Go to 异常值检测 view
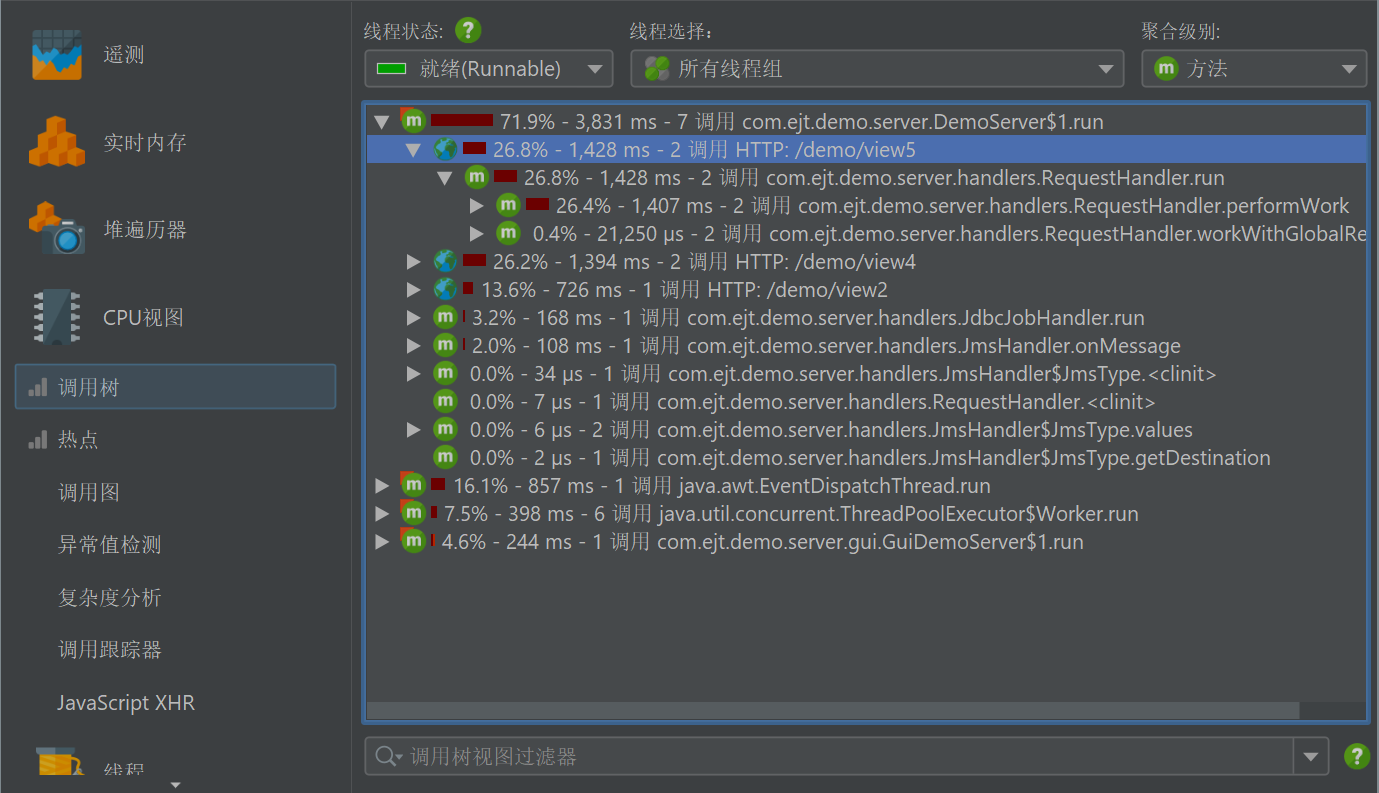The height and width of the screenshot is (793, 1379). point(109,545)
